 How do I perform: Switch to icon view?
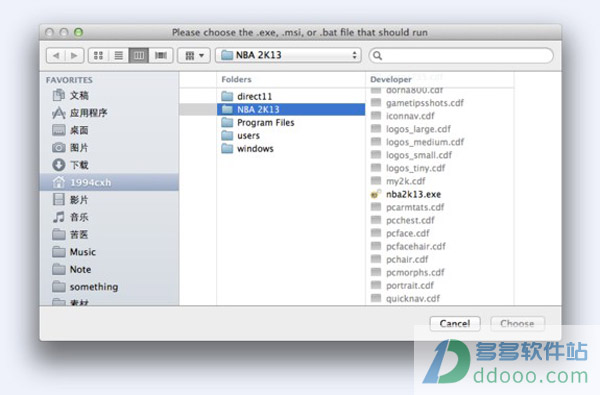98,55
